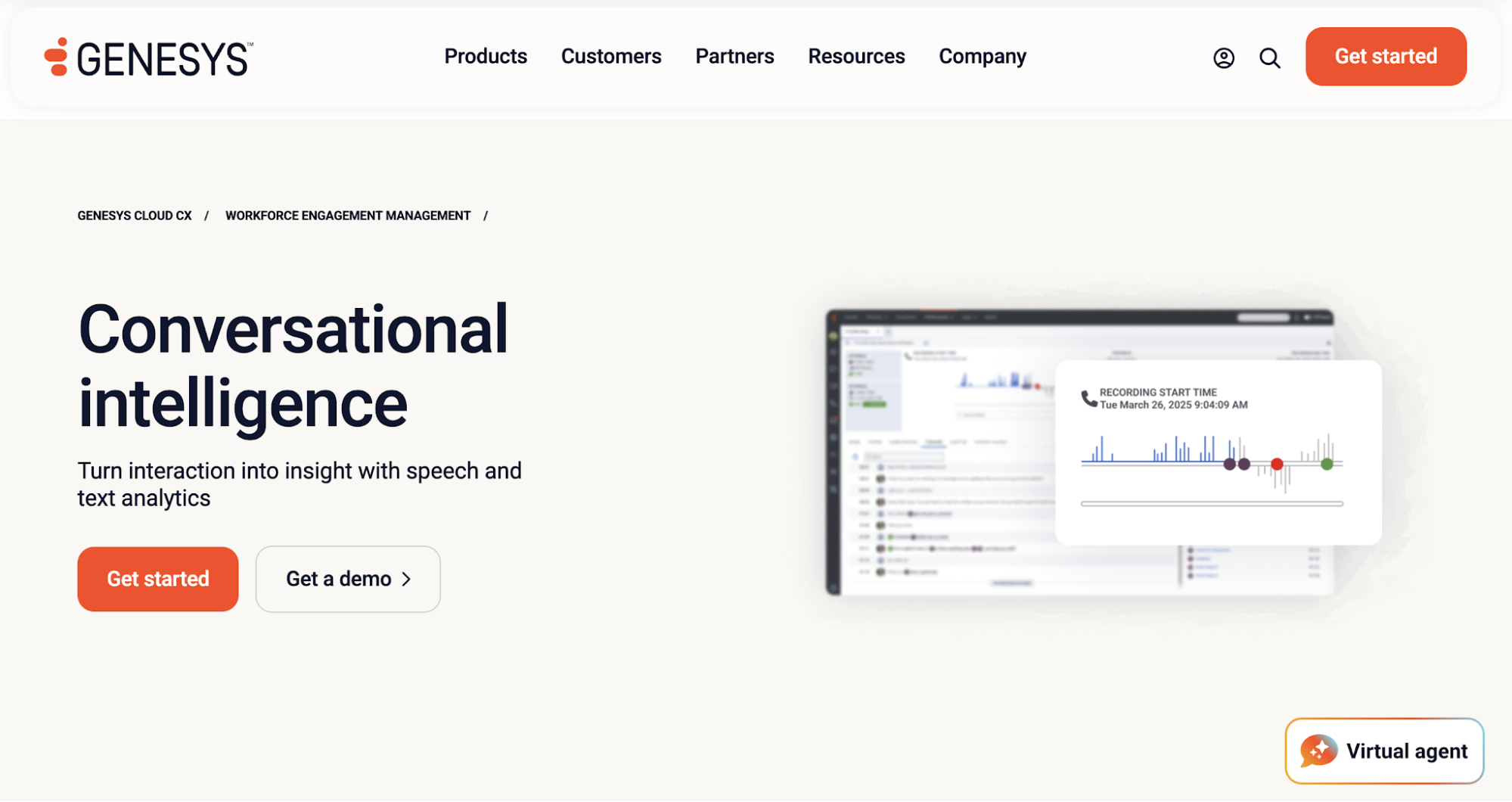Click the speech and text analytics tagline
The height and width of the screenshot is (802, 1512).
pyautogui.click(x=300, y=484)
